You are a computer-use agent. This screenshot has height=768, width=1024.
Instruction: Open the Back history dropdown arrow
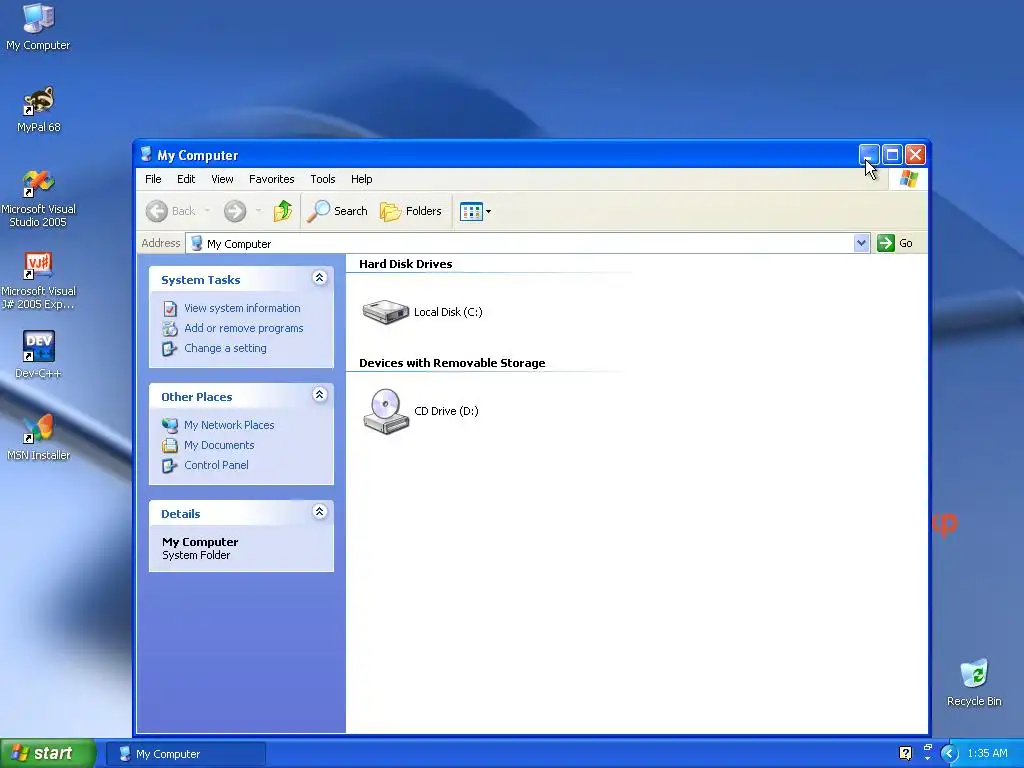click(x=207, y=211)
